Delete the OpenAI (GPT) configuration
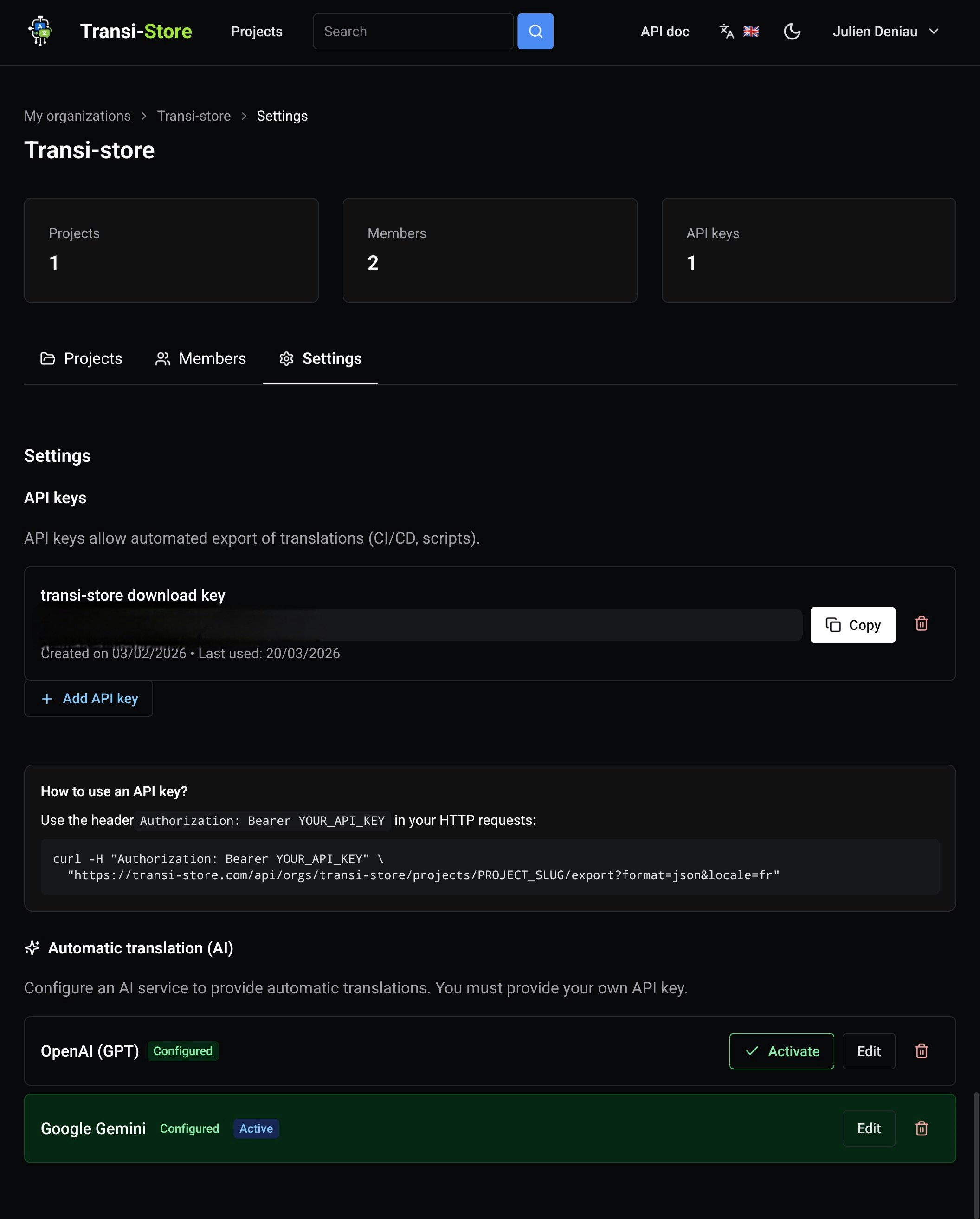The width and height of the screenshot is (980, 1219). pyautogui.click(x=921, y=1051)
